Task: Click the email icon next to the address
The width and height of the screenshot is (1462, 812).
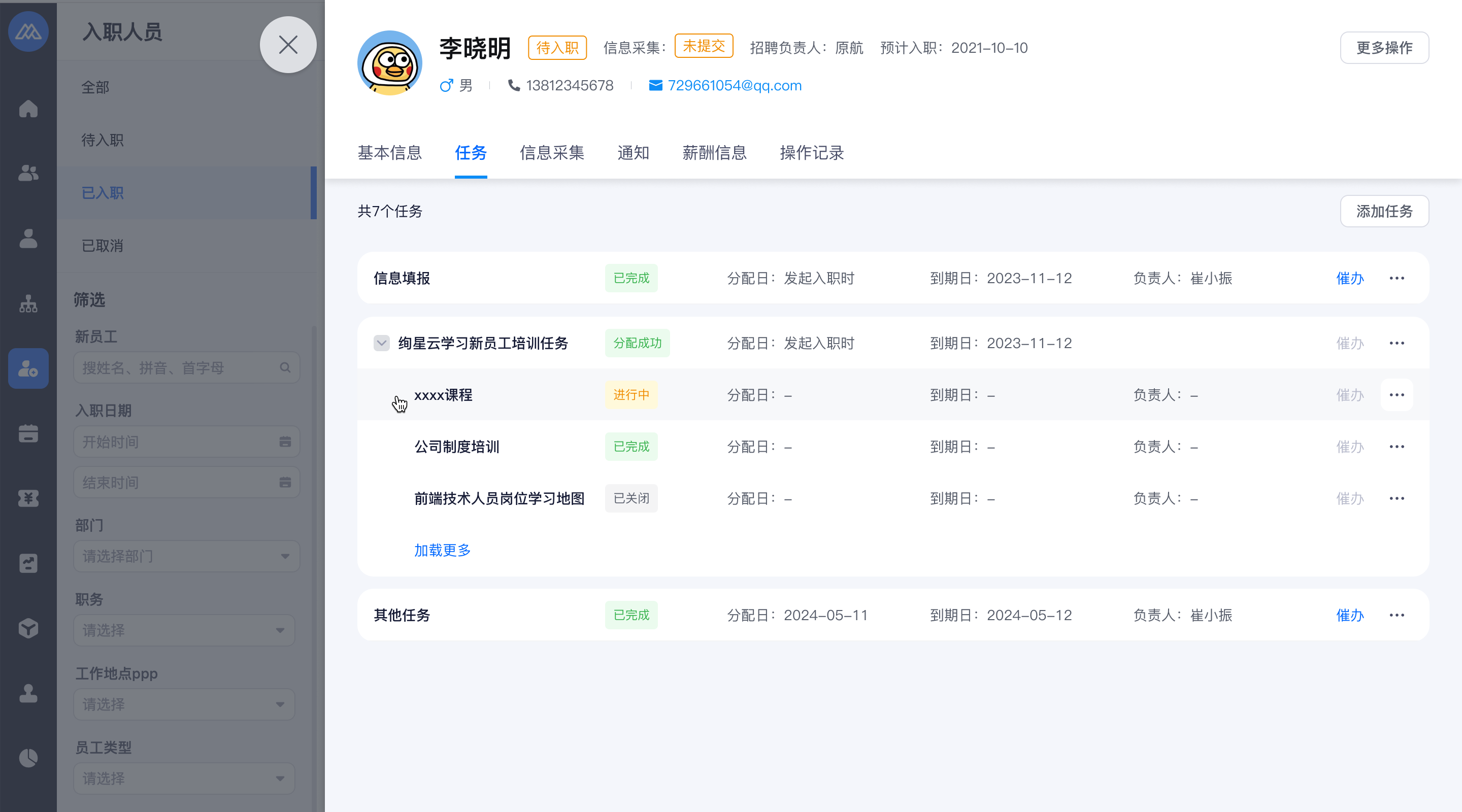Action: click(x=655, y=86)
